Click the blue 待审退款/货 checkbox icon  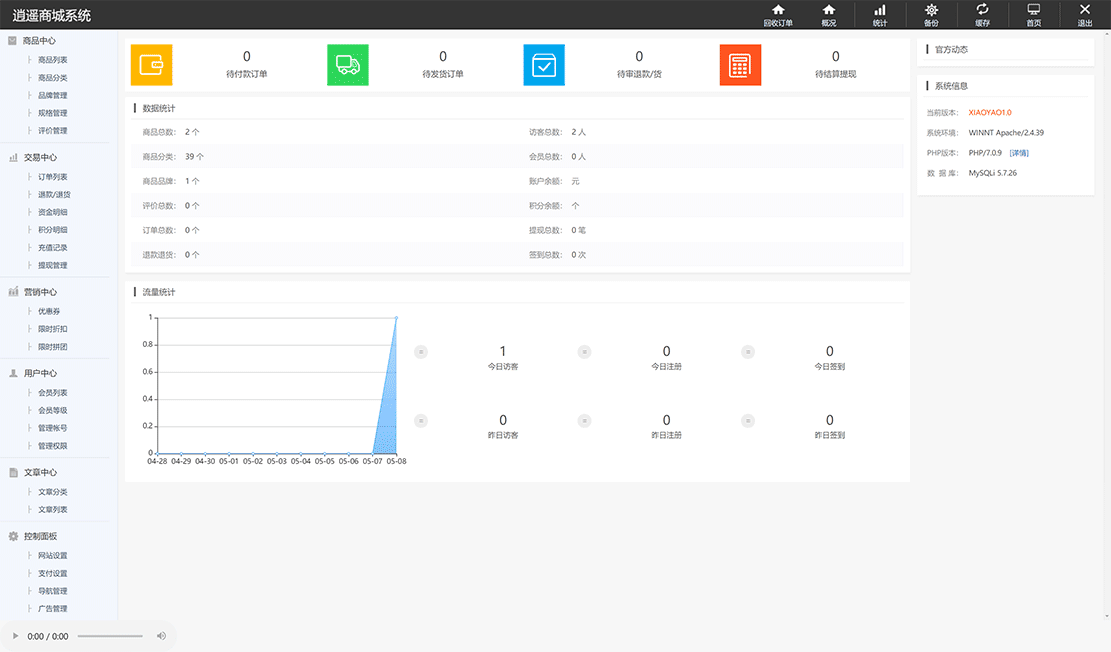tap(544, 65)
